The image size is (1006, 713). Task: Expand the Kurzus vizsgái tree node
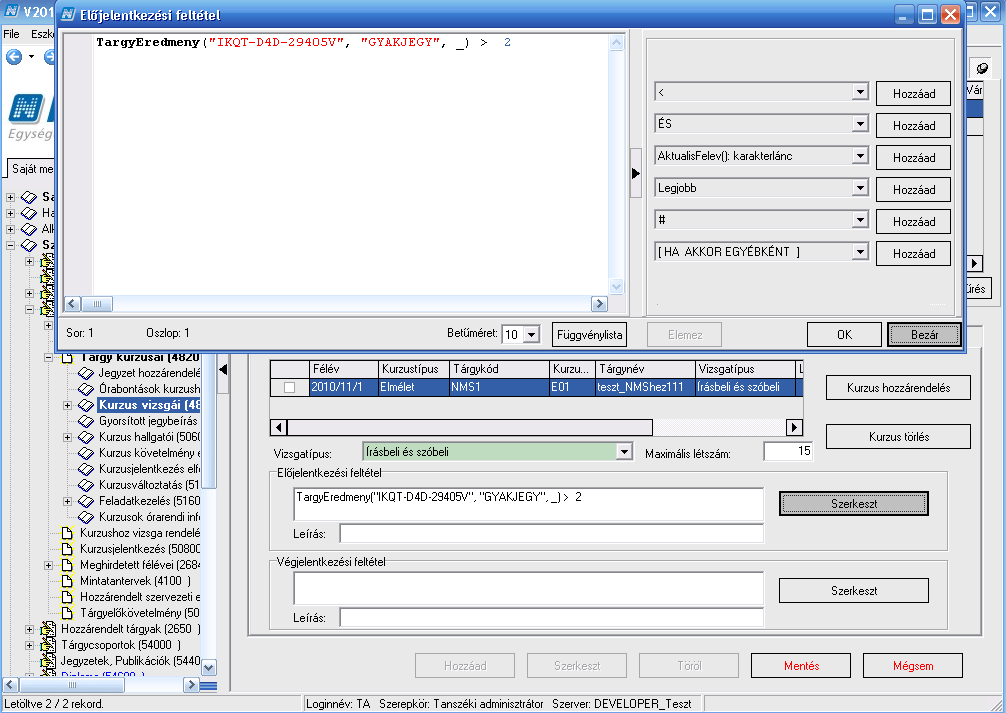click(x=67, y=406)
